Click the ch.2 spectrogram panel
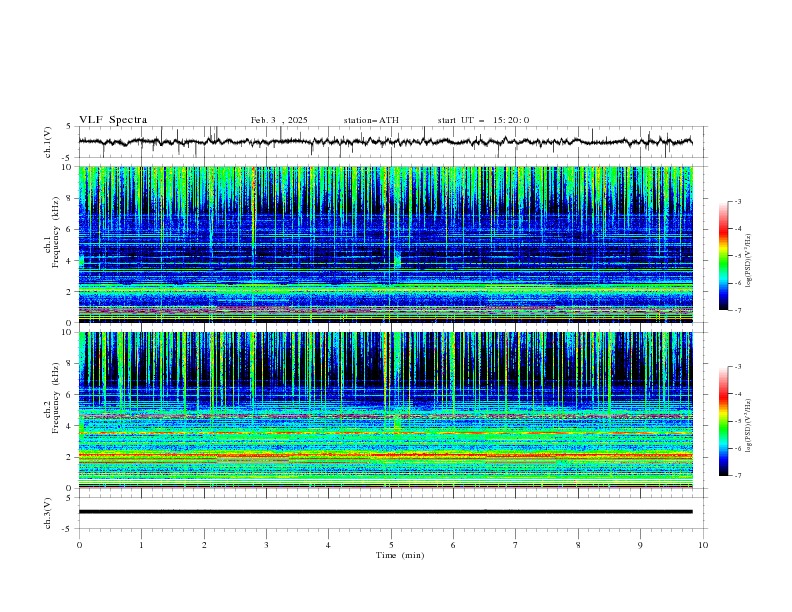This screenshot has width=792, height=612. click(386, 410)
